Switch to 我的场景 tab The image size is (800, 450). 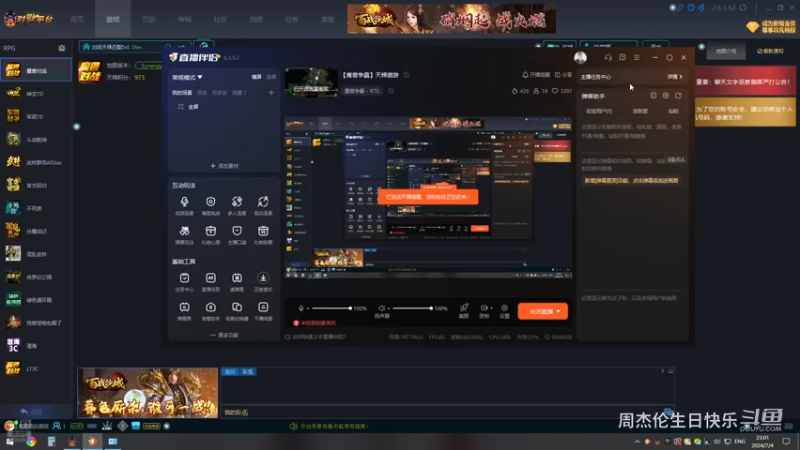click(x=182, y=93)
